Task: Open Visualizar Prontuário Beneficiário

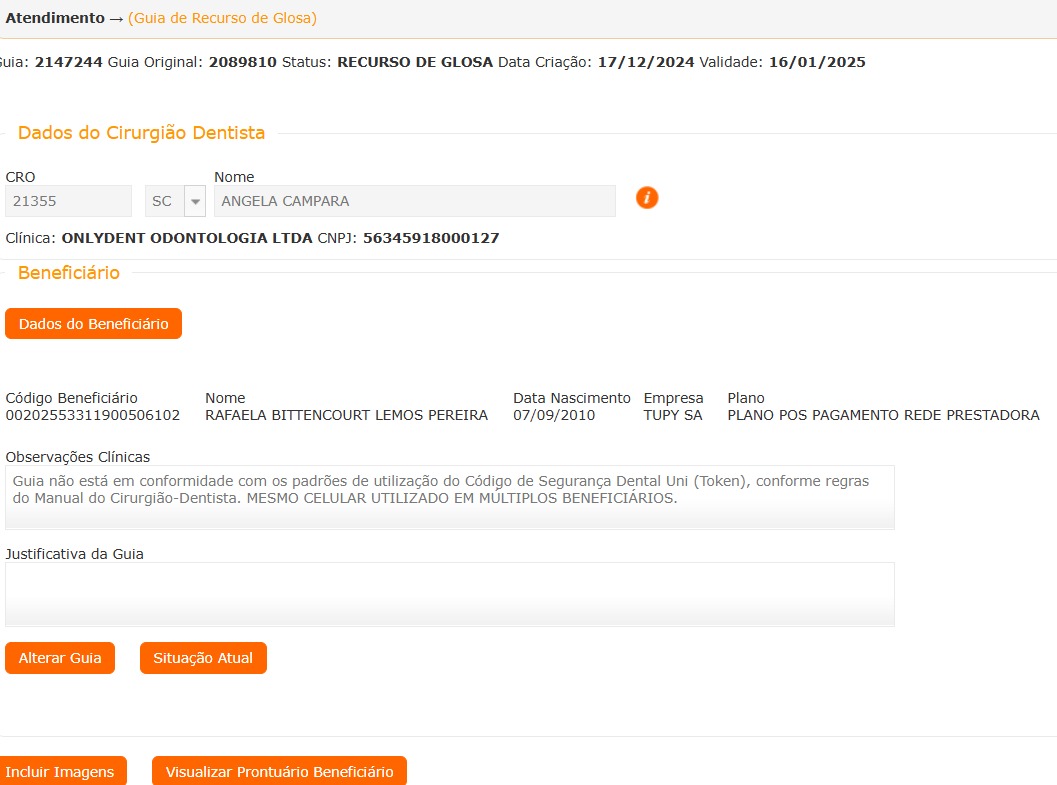Action: pos(279,772)
